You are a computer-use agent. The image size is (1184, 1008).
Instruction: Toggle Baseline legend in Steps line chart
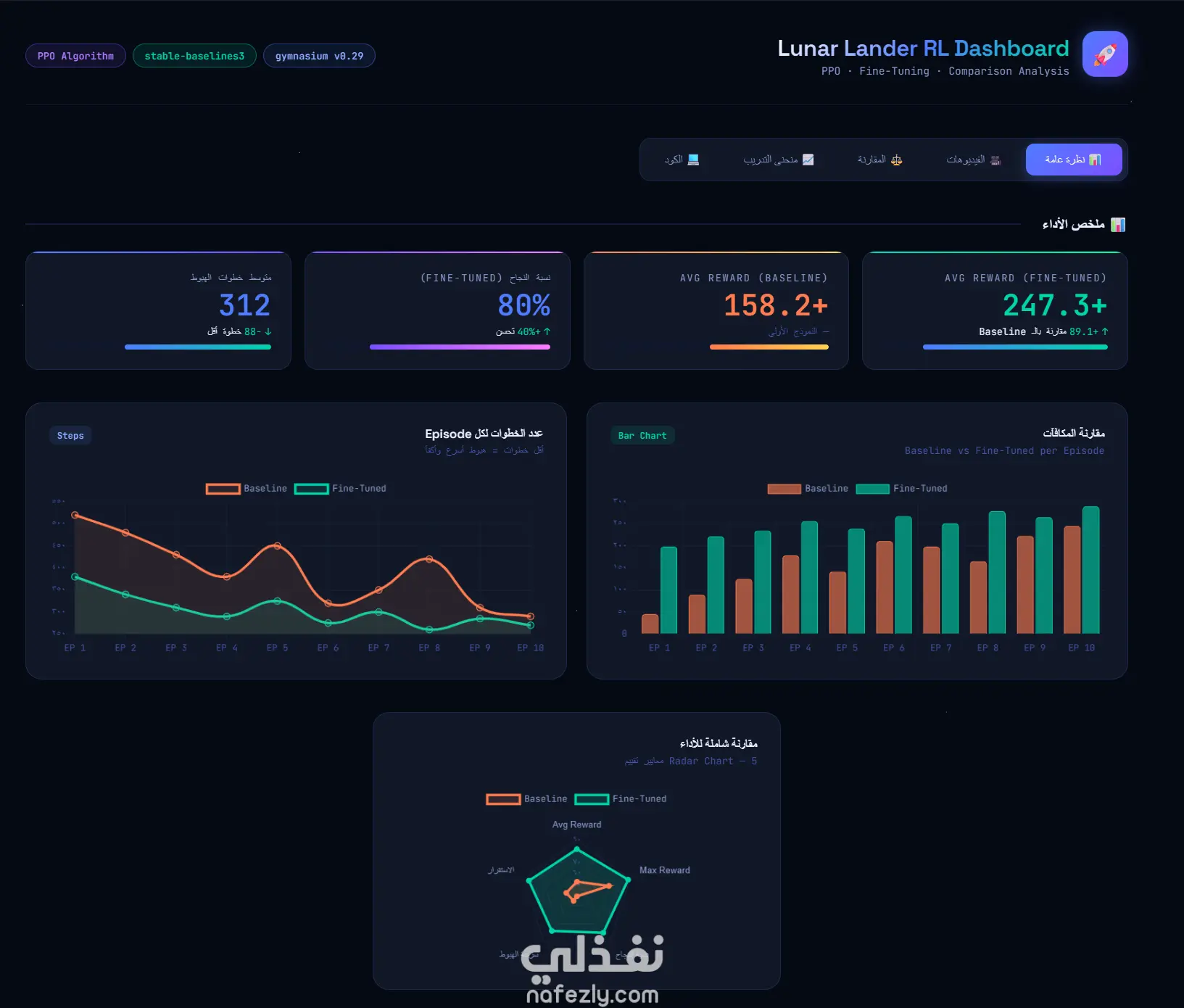pyautogui.click(x=247, y=489)
